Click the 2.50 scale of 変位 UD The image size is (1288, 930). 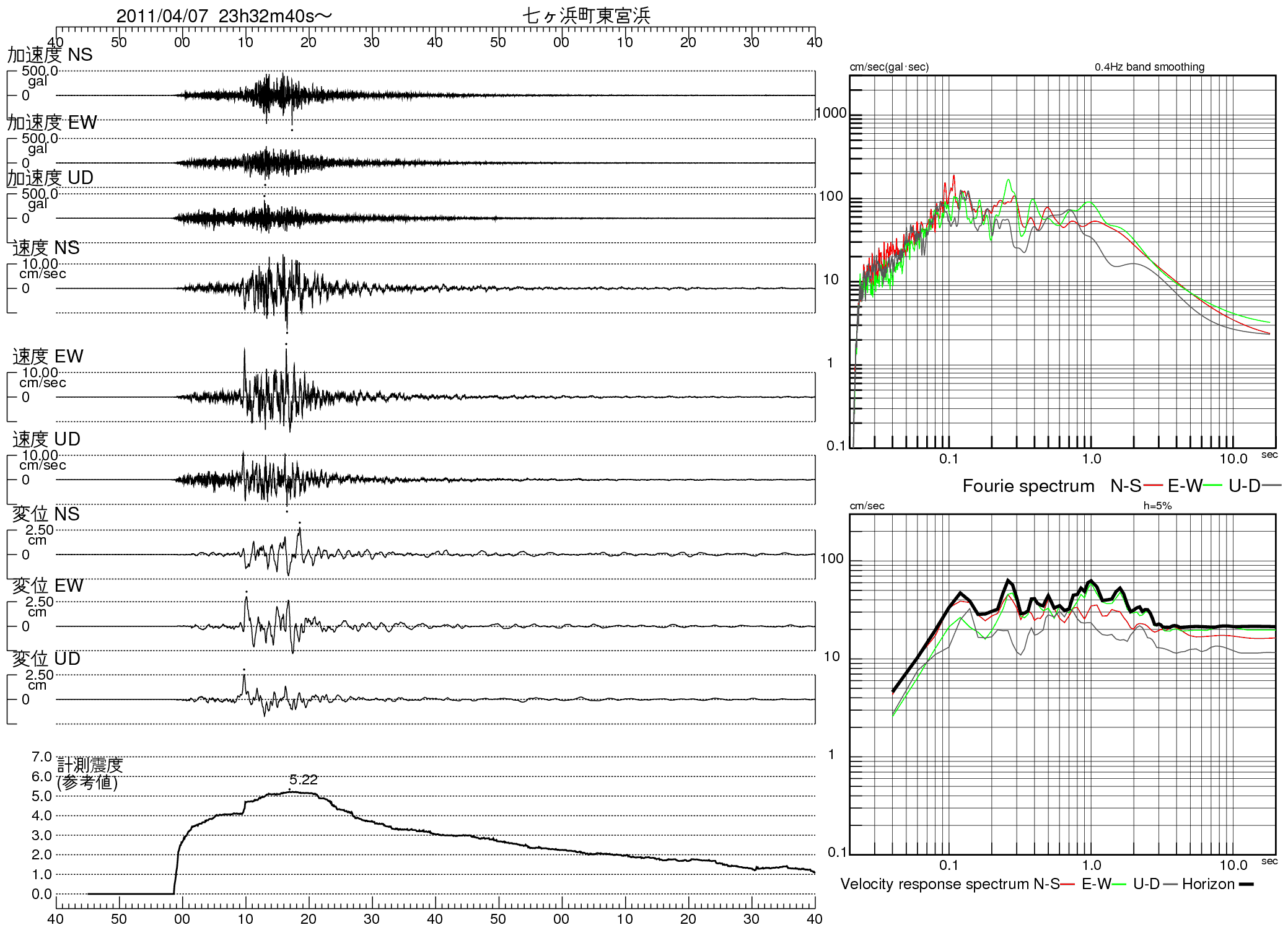[x=39, y=675]
